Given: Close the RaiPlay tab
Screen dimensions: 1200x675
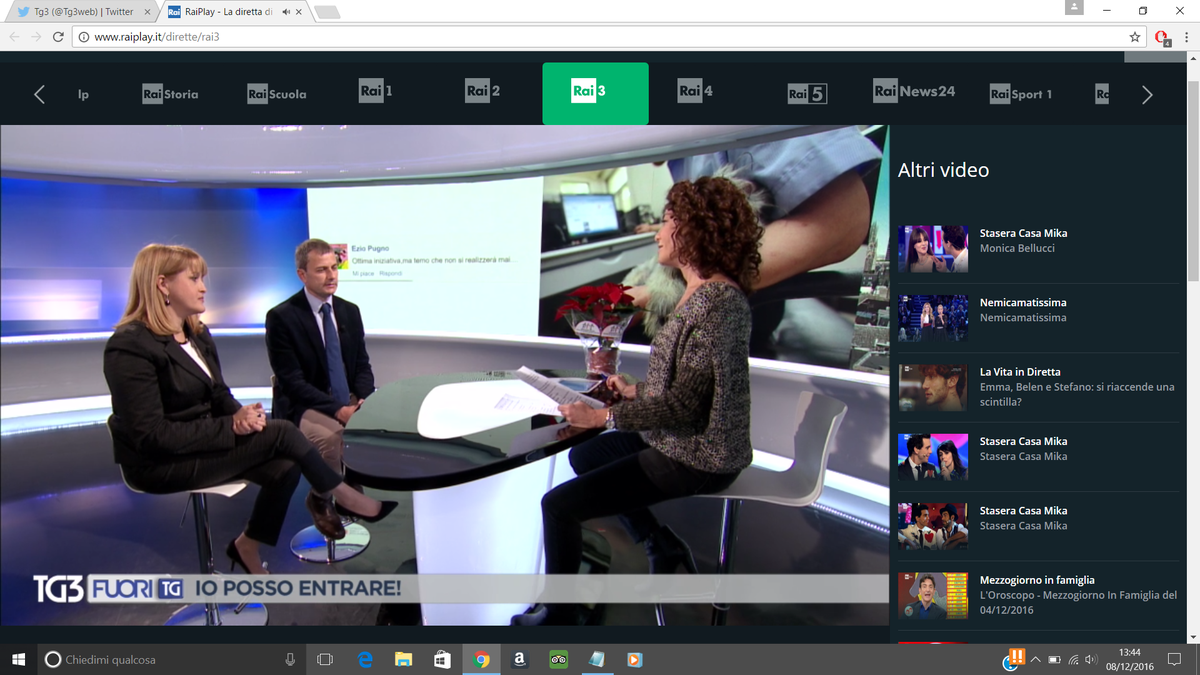Looking at the screenshot, I should pyautogui.click(x=298, y=12).
